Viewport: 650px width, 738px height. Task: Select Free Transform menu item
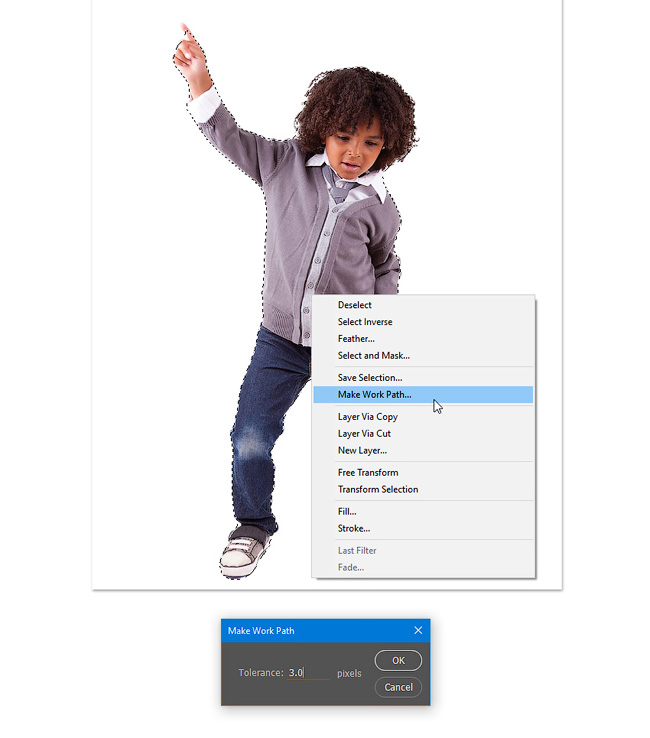(x=423, y=473)
